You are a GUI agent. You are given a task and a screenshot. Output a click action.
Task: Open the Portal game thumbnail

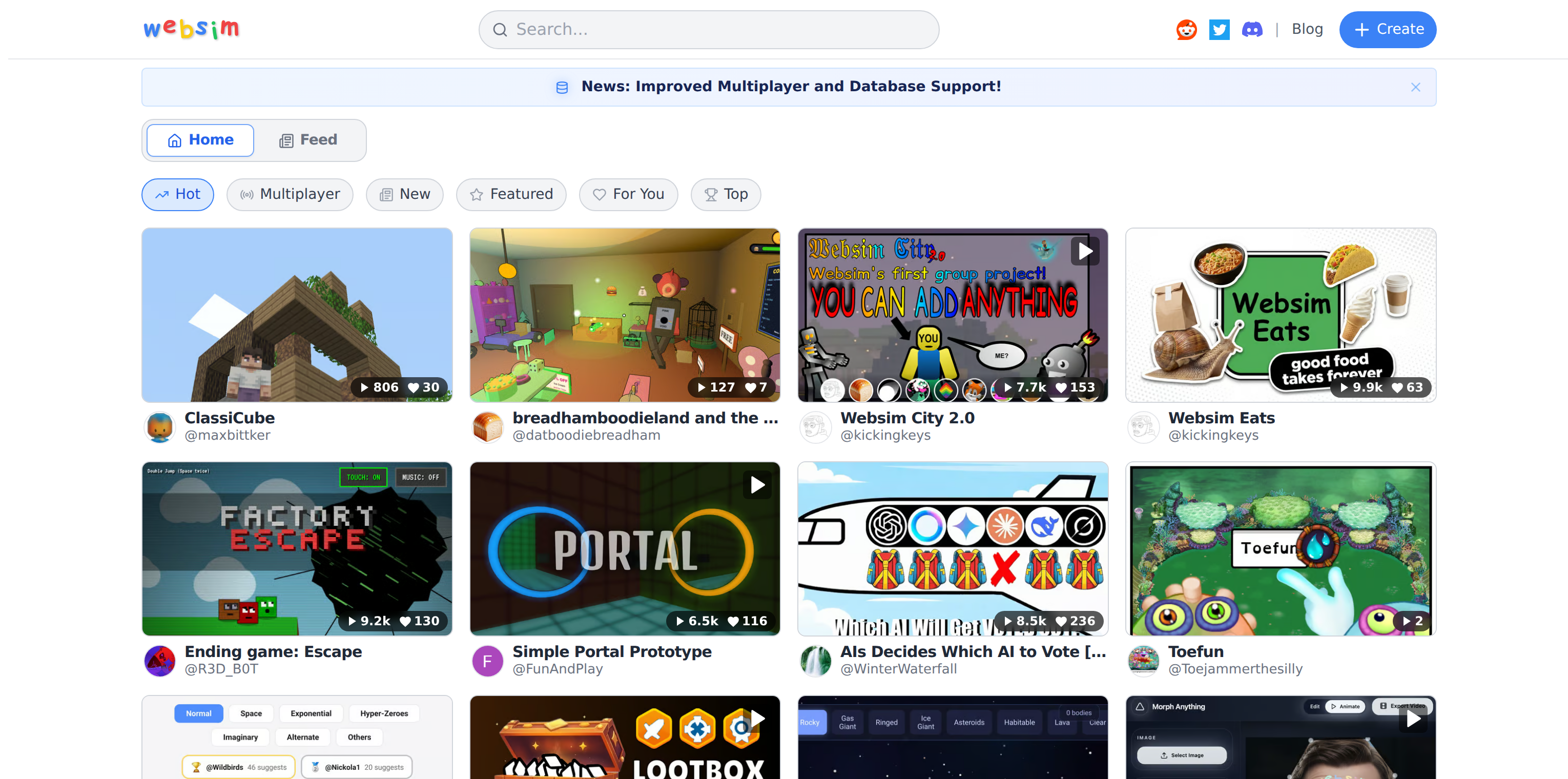[x=625, y=548]
